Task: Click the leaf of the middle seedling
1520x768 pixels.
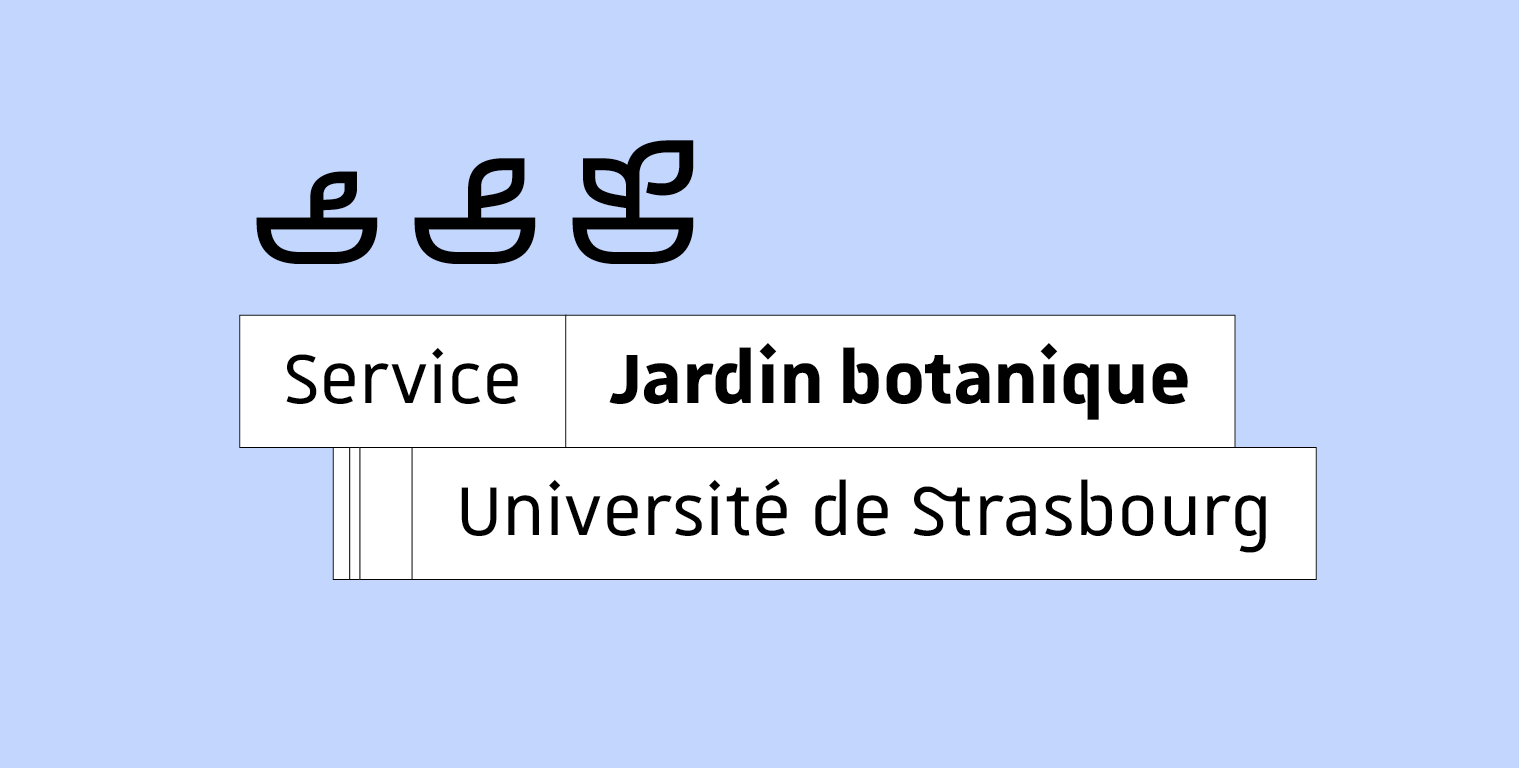Action: click(497, 182)
